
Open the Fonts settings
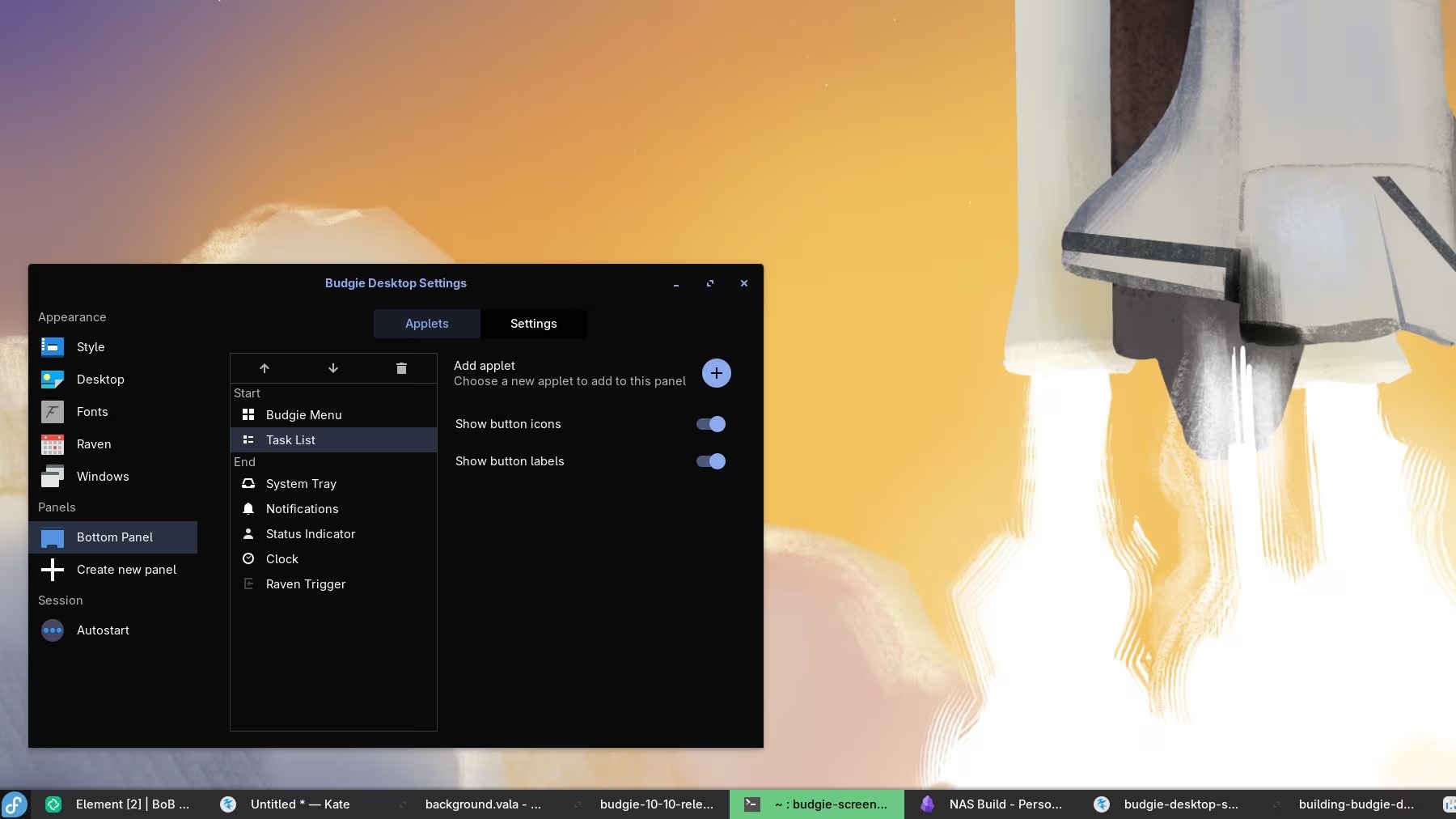tap(92, 411)
